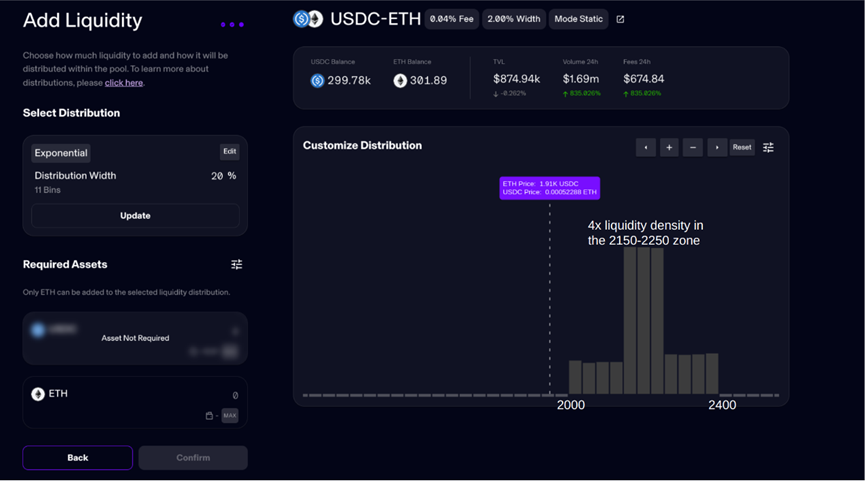
Task: Follow the 'click here' distributions link
Action: click(x=123, y=83)
